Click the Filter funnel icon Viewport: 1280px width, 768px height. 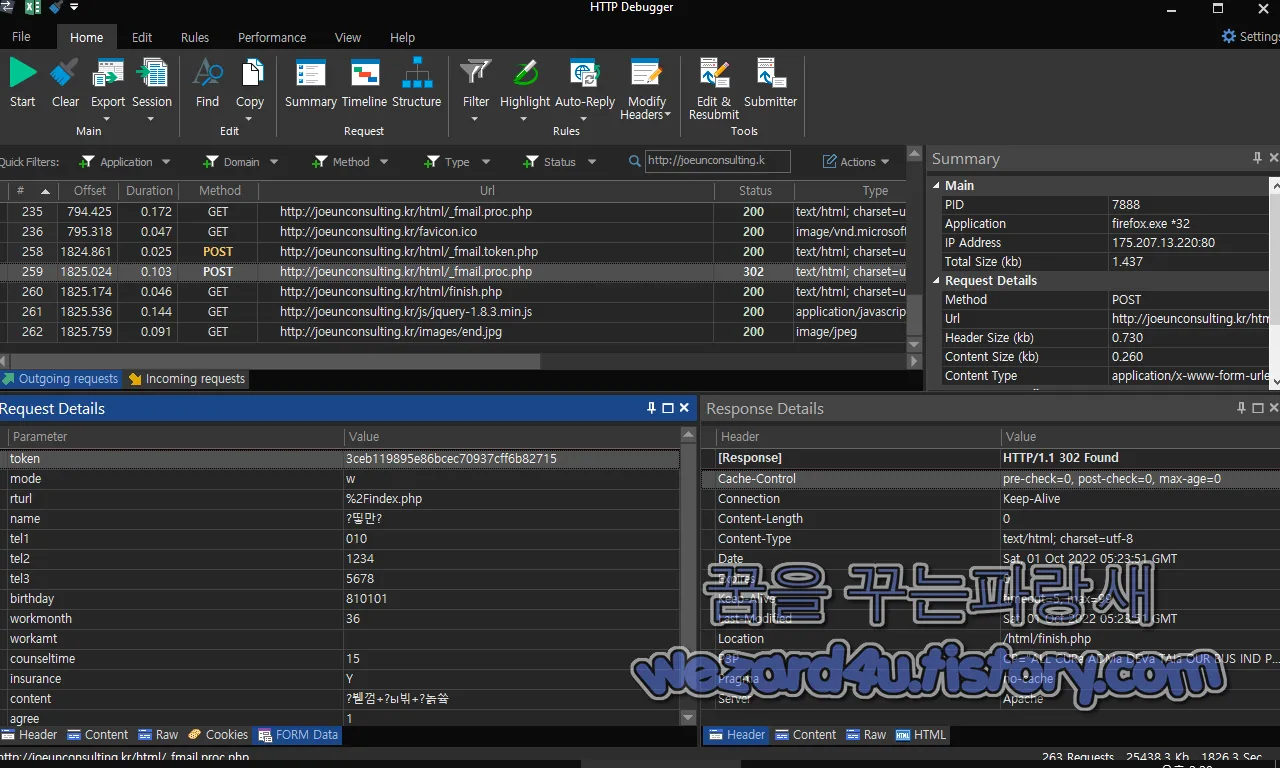(476, 73)
